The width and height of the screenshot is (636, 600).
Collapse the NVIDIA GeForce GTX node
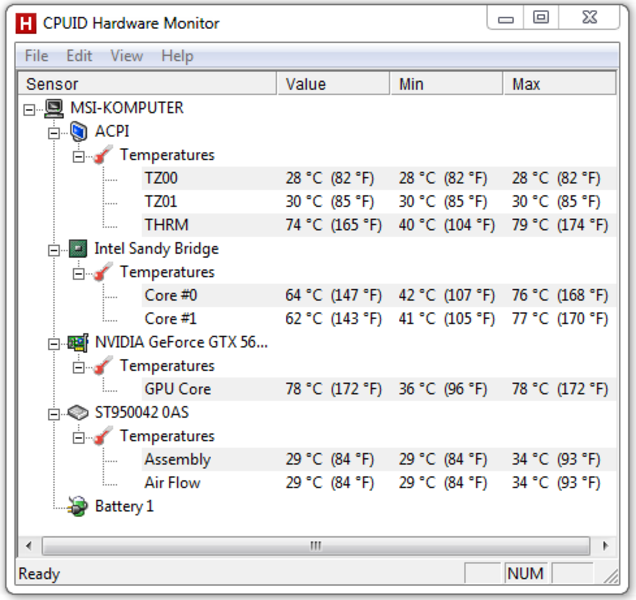pyautogui.click(x=54, y=344)
